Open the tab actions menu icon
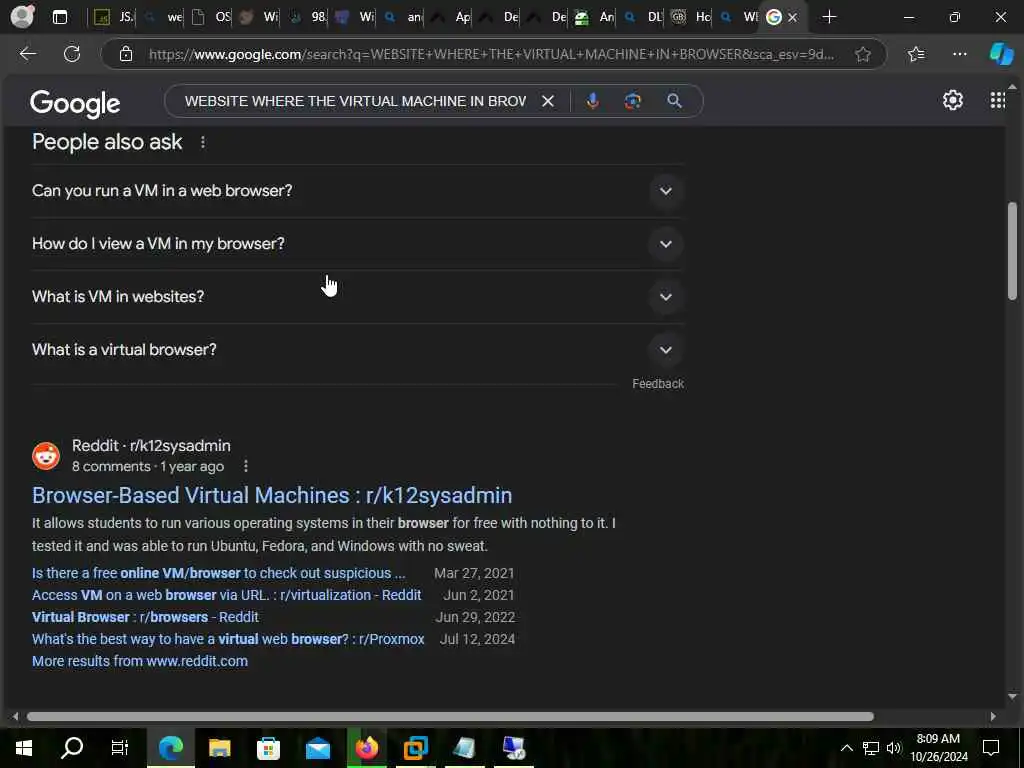The width and height of the screenshot is (1024, 768). pyautogui.click(x=59, y=17)
